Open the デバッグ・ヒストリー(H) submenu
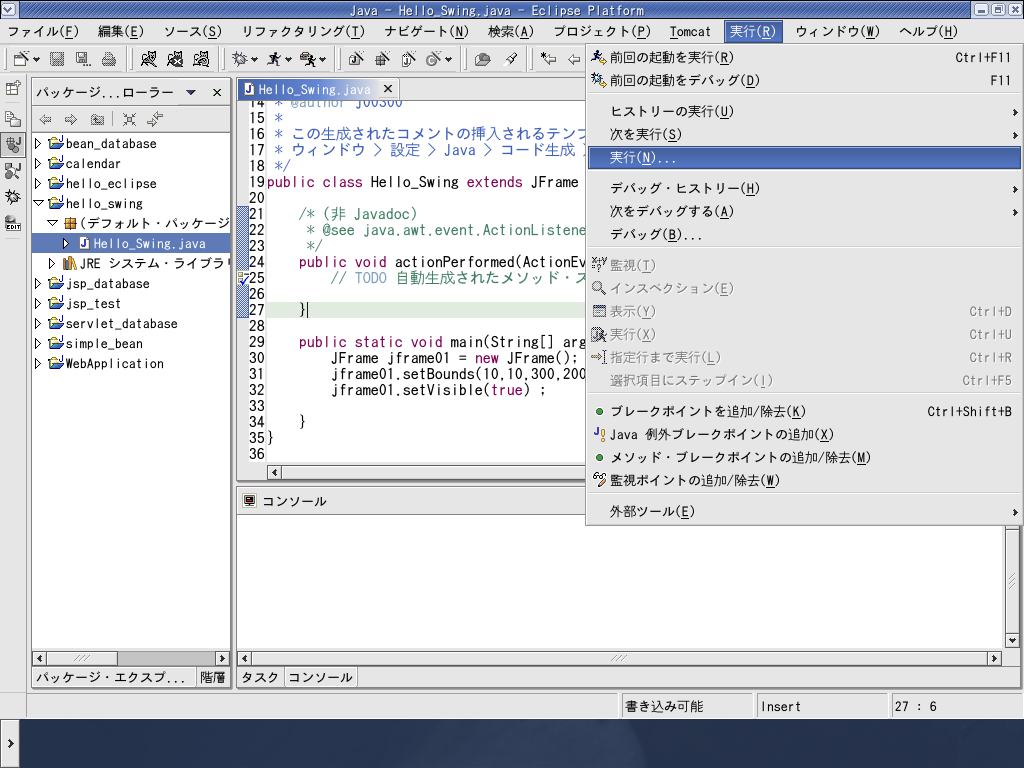The width and height of the screenshot is (1024, 768). [x=804, y=189]
